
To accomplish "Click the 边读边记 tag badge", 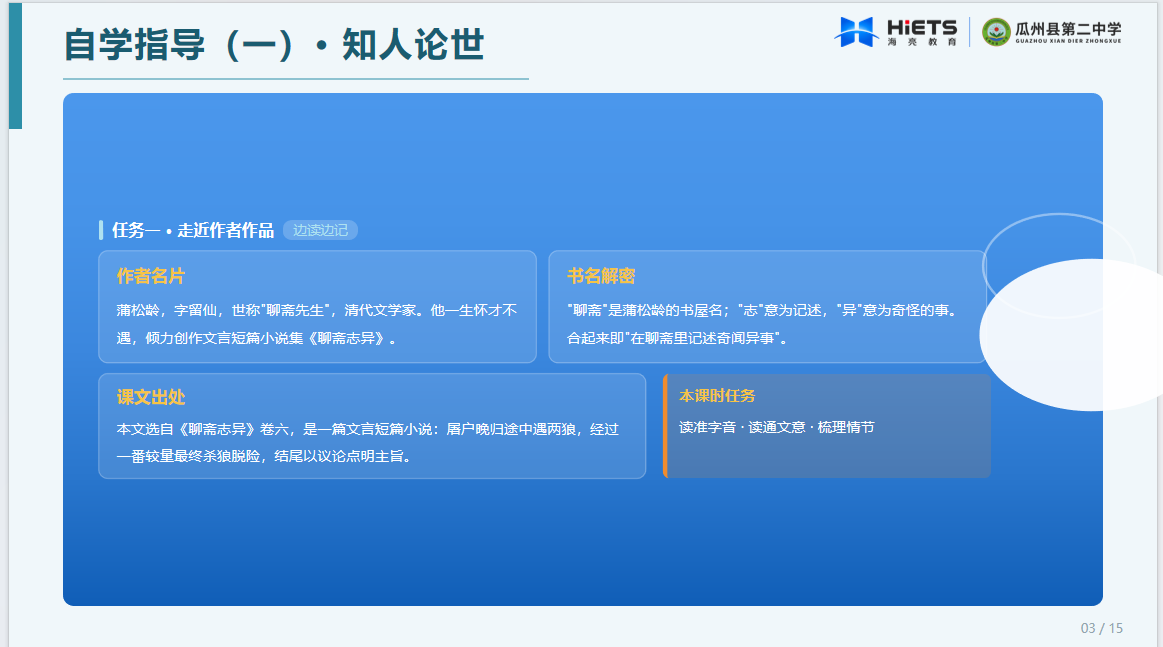I will (x=320, y=230).
